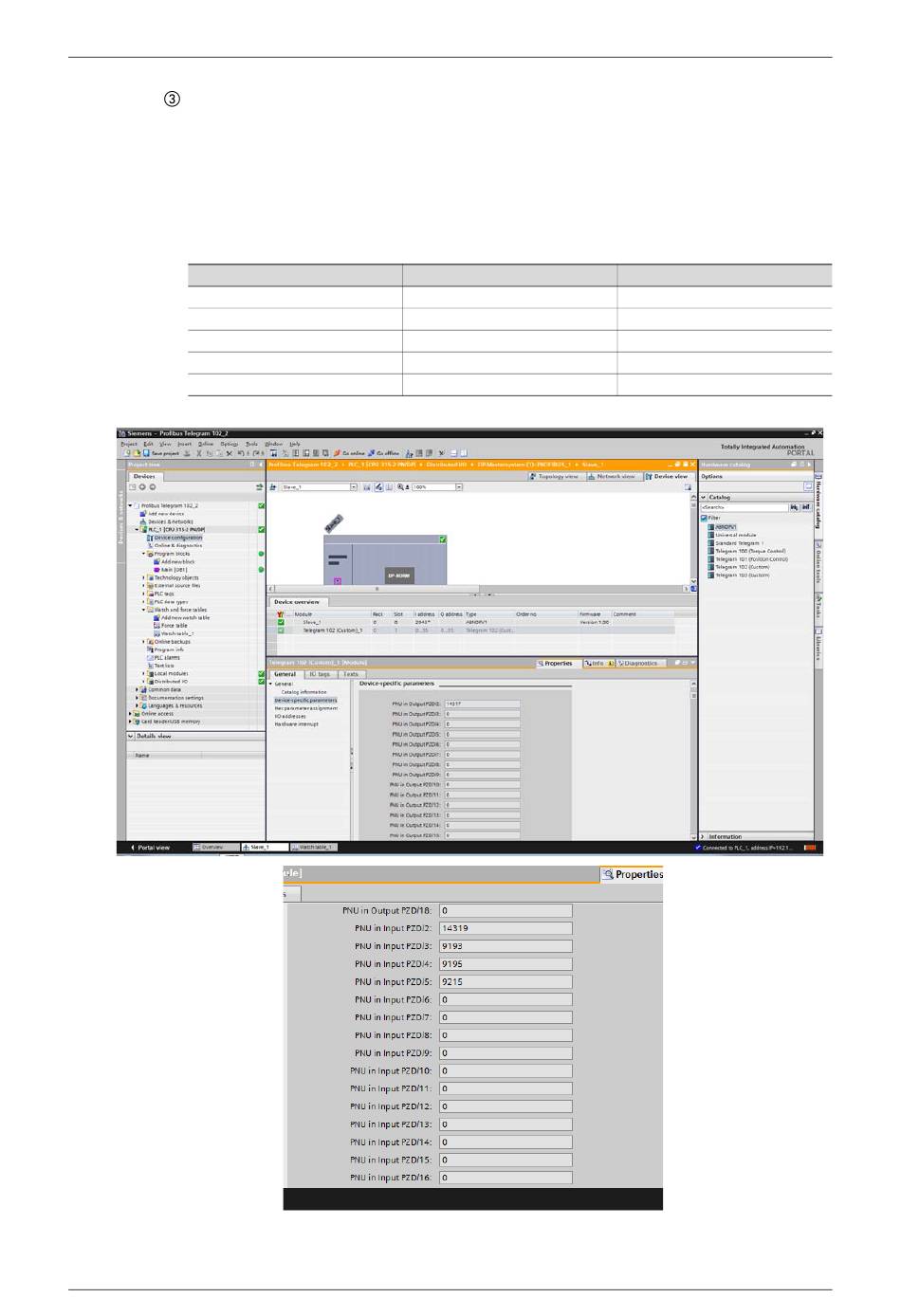Toggle the green check beside Distributed I/O
The image size is (901, 1316).
click(261, 682)
